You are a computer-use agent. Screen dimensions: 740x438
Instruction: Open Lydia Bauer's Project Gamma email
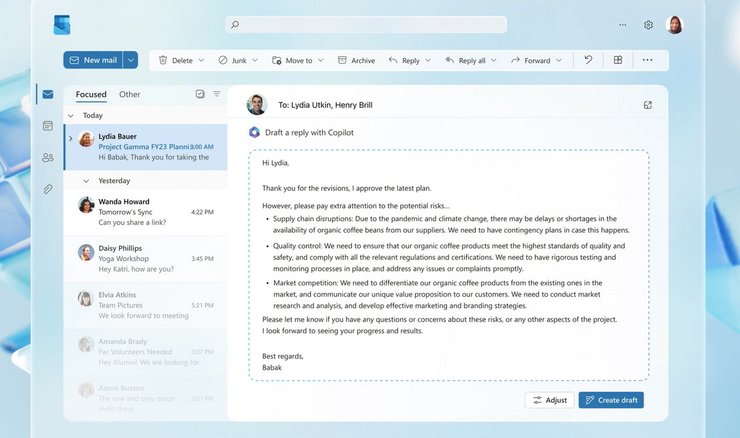click(x=146, y=147)
